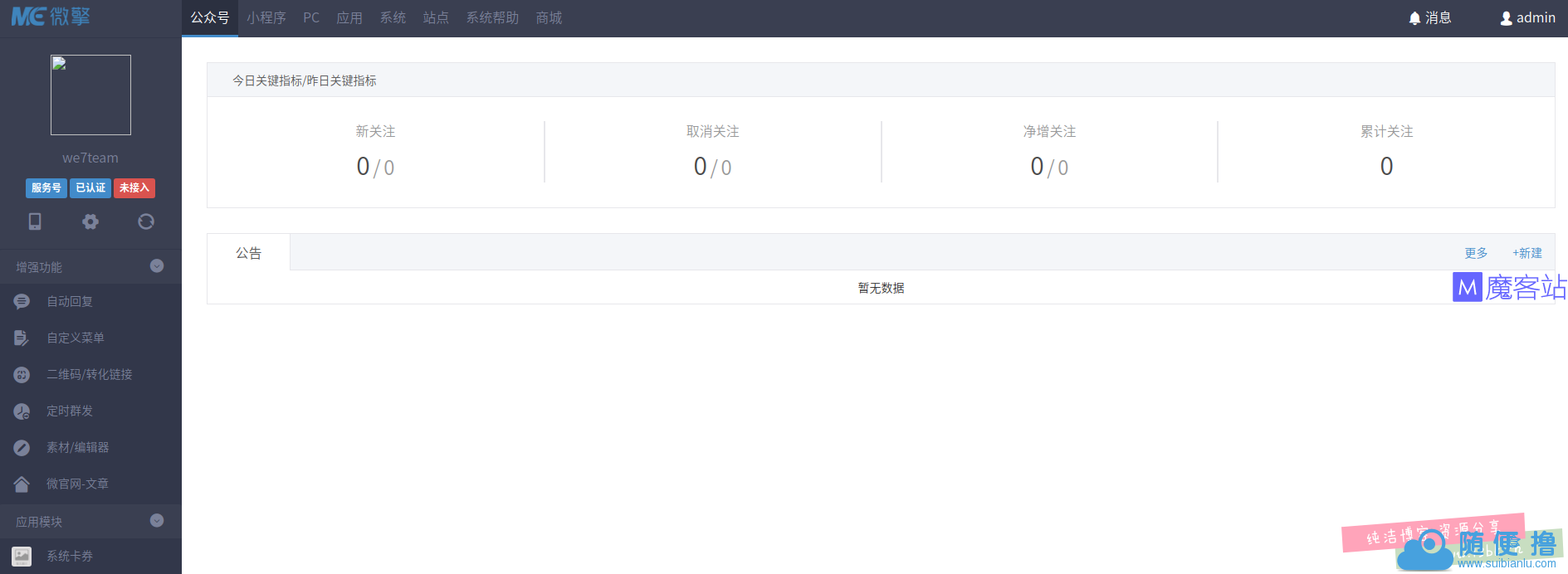Click the 素材/编辑器 pencil icon

(x=22, y=448)
